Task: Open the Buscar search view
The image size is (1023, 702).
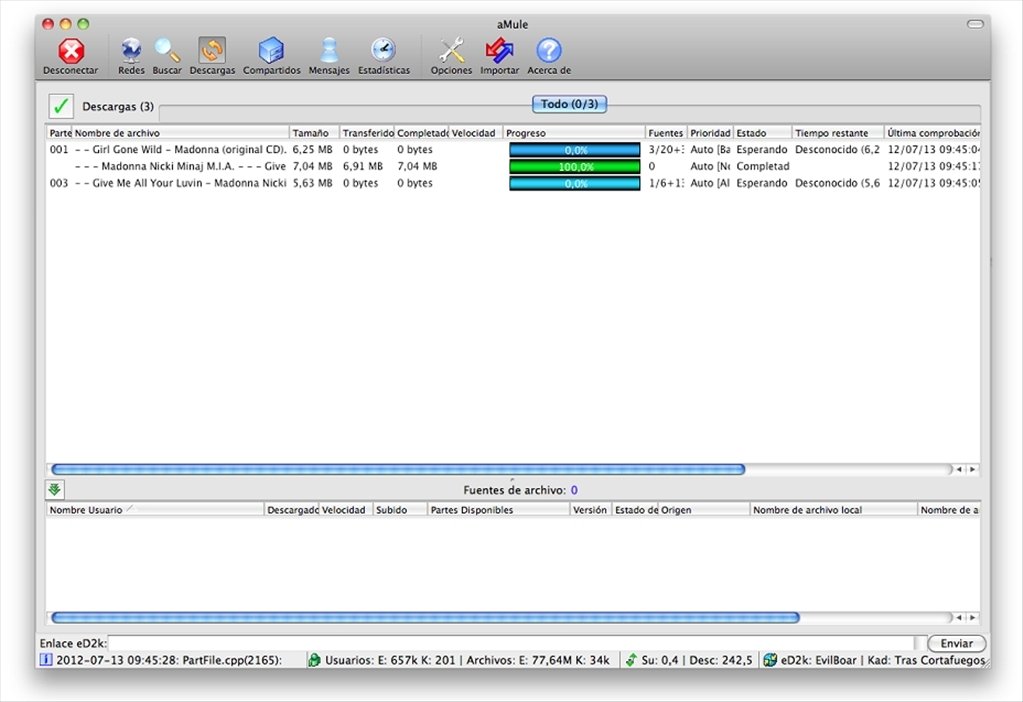Action: 167,57
